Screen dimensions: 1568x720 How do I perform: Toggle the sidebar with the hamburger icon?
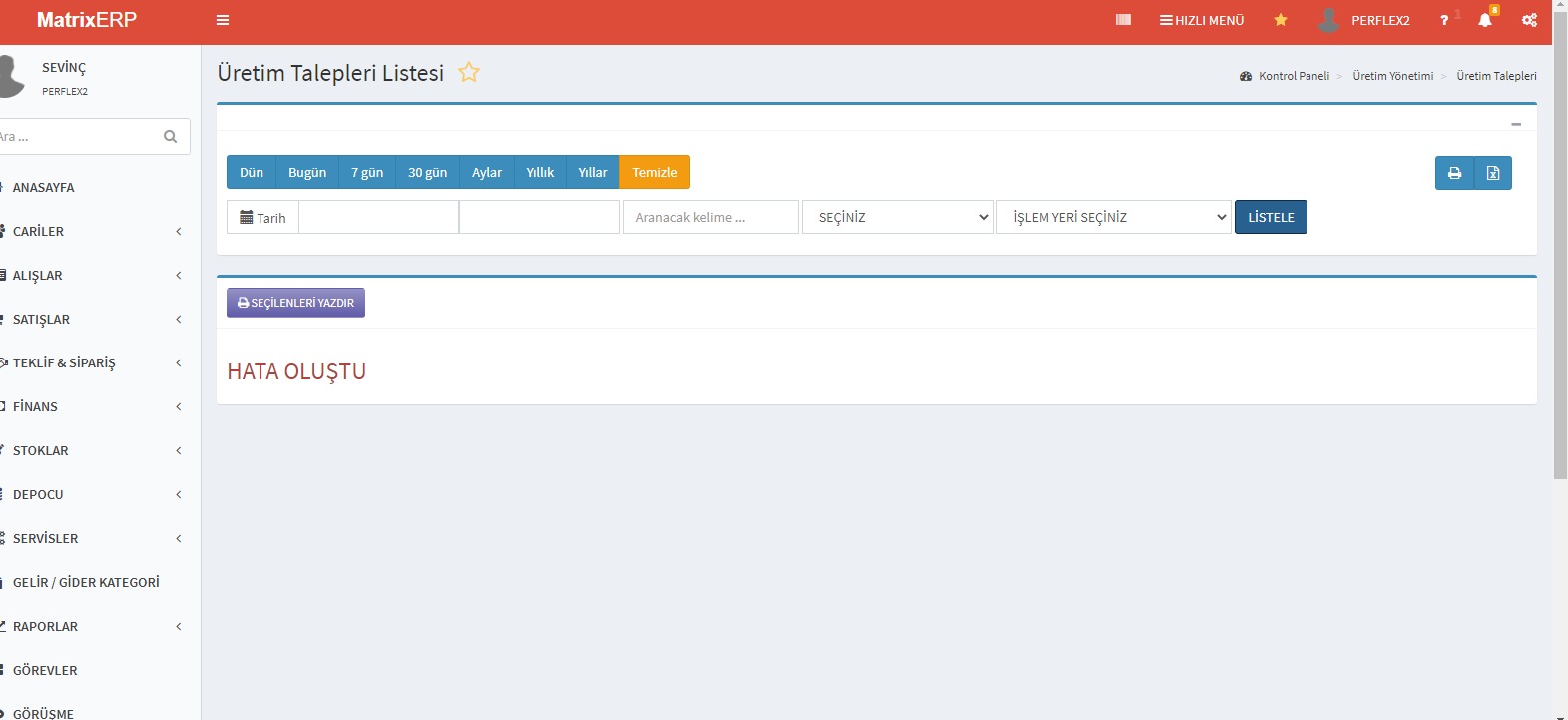(x=223, y=20)
